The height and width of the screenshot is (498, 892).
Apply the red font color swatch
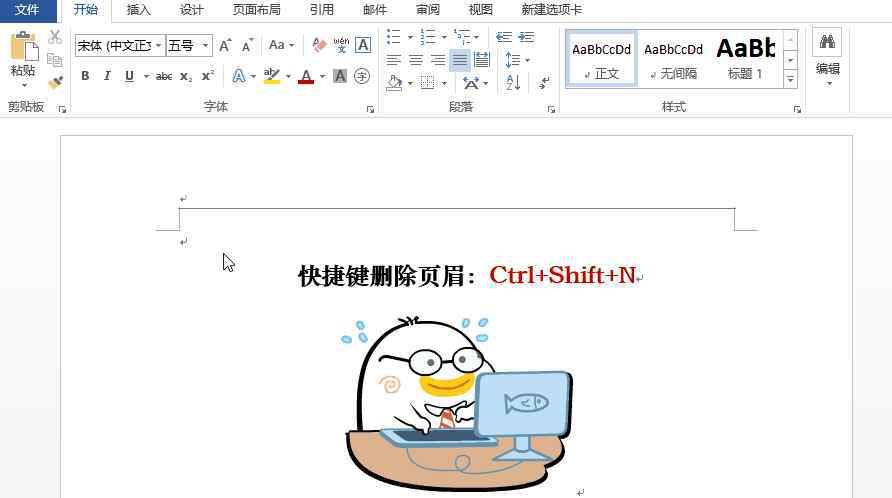[305, 76]
